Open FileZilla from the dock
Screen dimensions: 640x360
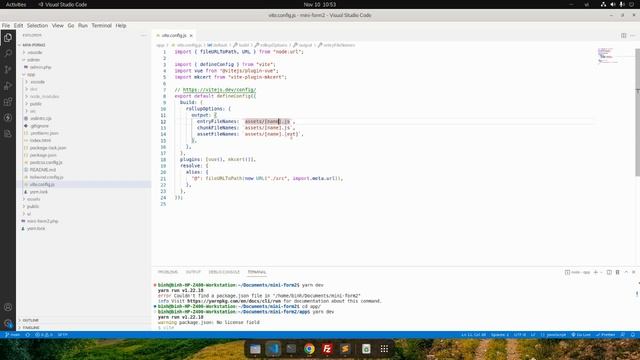pos(327,349)
